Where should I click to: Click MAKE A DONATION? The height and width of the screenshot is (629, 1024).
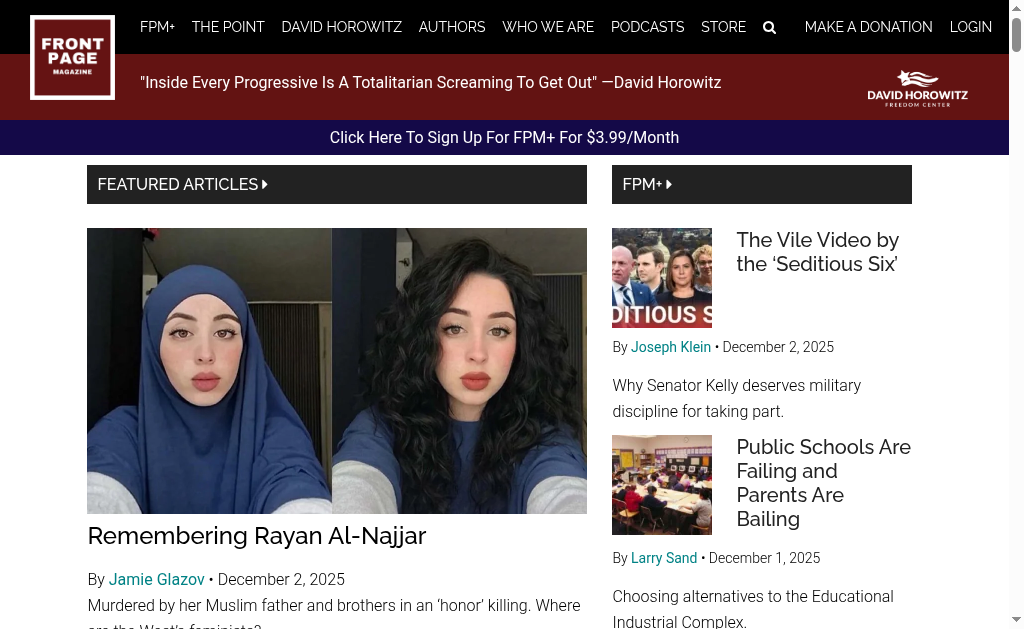pos(868,27)
